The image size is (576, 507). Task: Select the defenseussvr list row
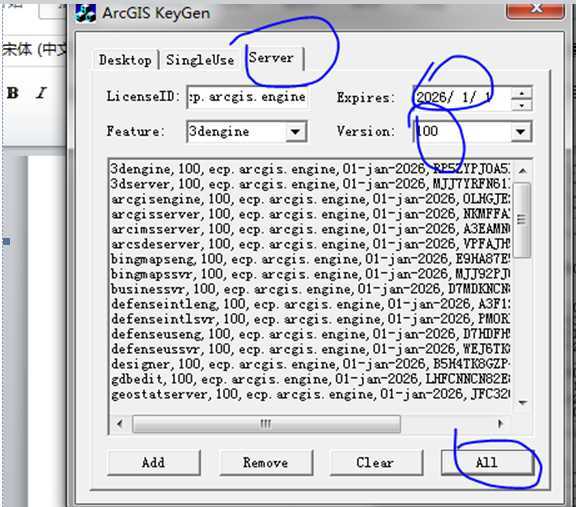click(310, 349)
